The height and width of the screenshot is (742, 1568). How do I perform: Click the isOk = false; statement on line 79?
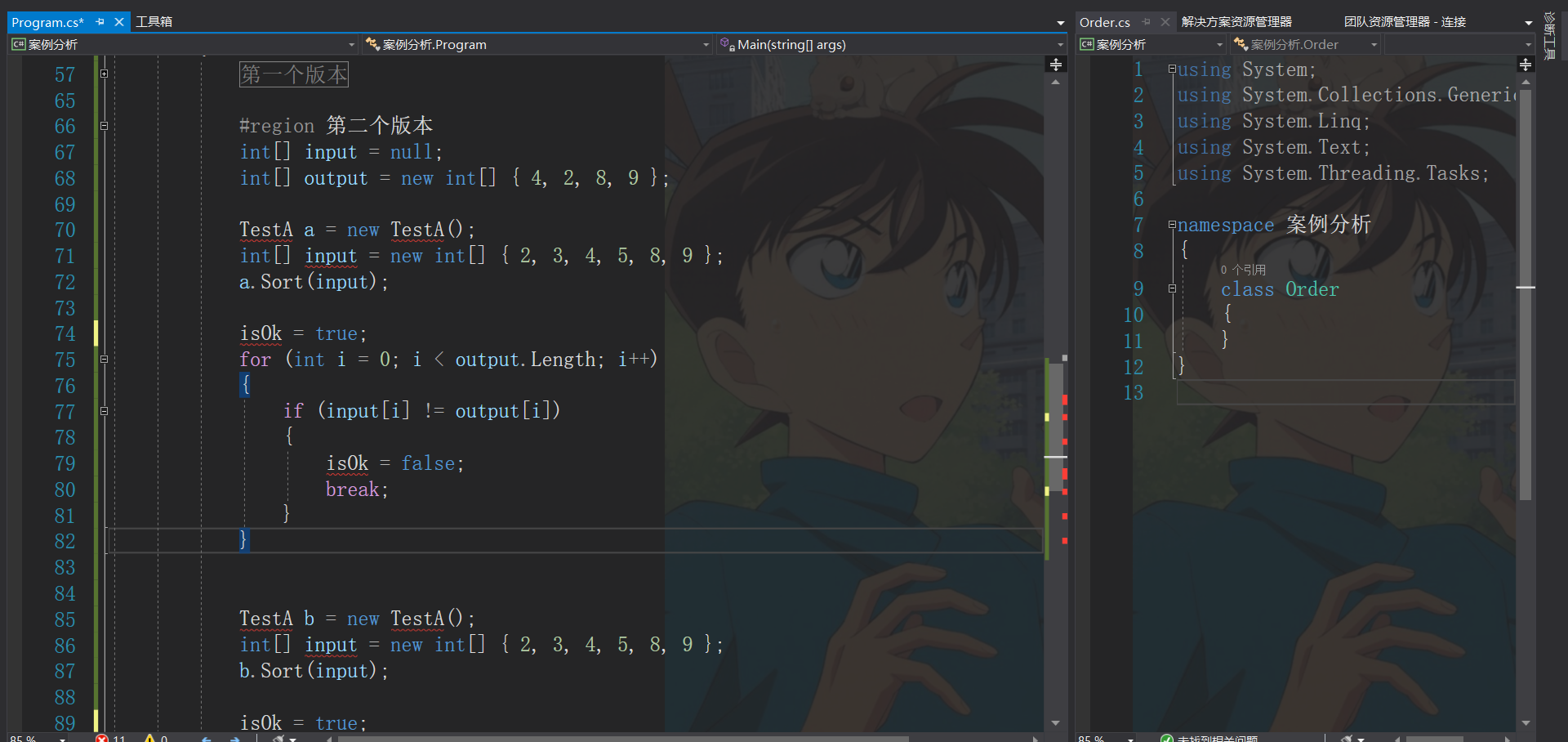coord(395,463)
